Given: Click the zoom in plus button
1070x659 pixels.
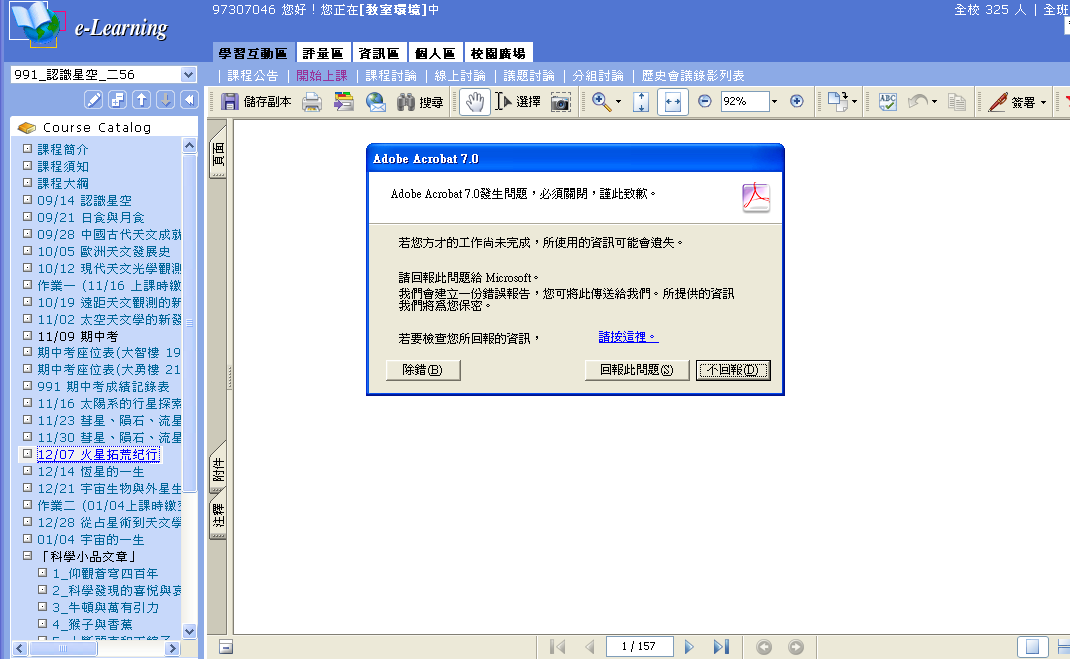Looking at the screenshot, I should [x=796, y=101].
